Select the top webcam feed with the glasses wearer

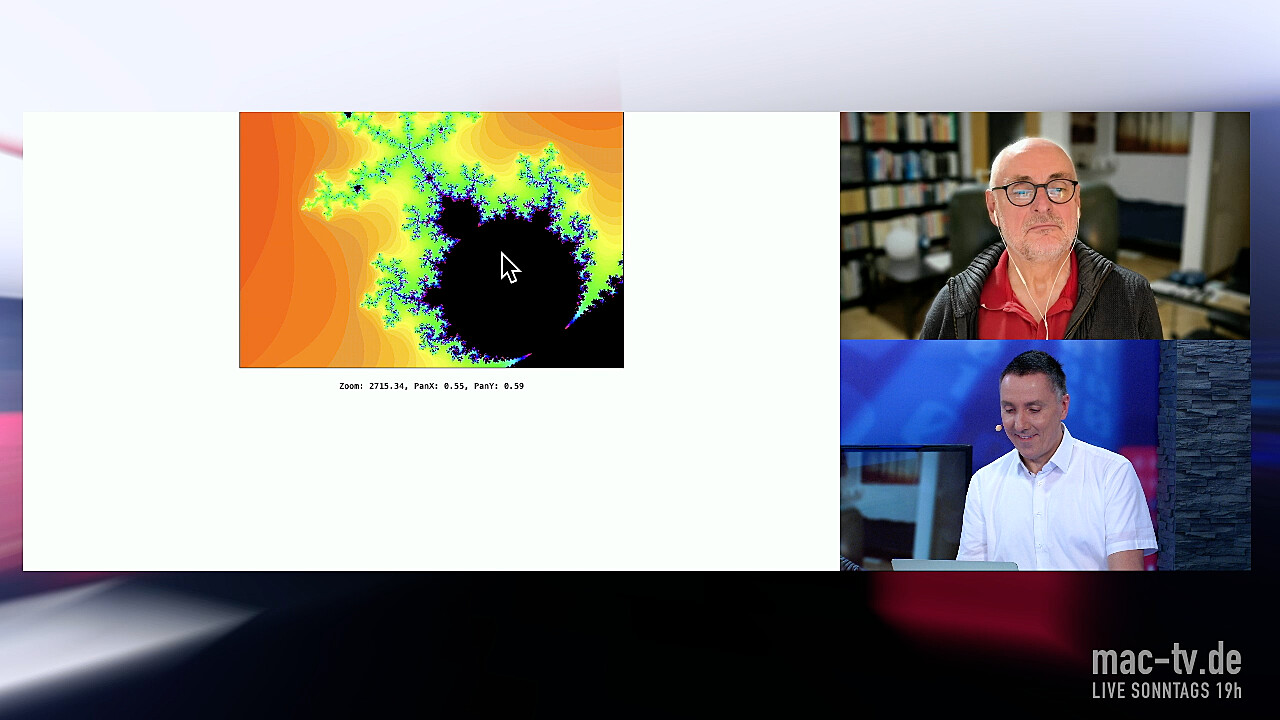pos(1045,226)
